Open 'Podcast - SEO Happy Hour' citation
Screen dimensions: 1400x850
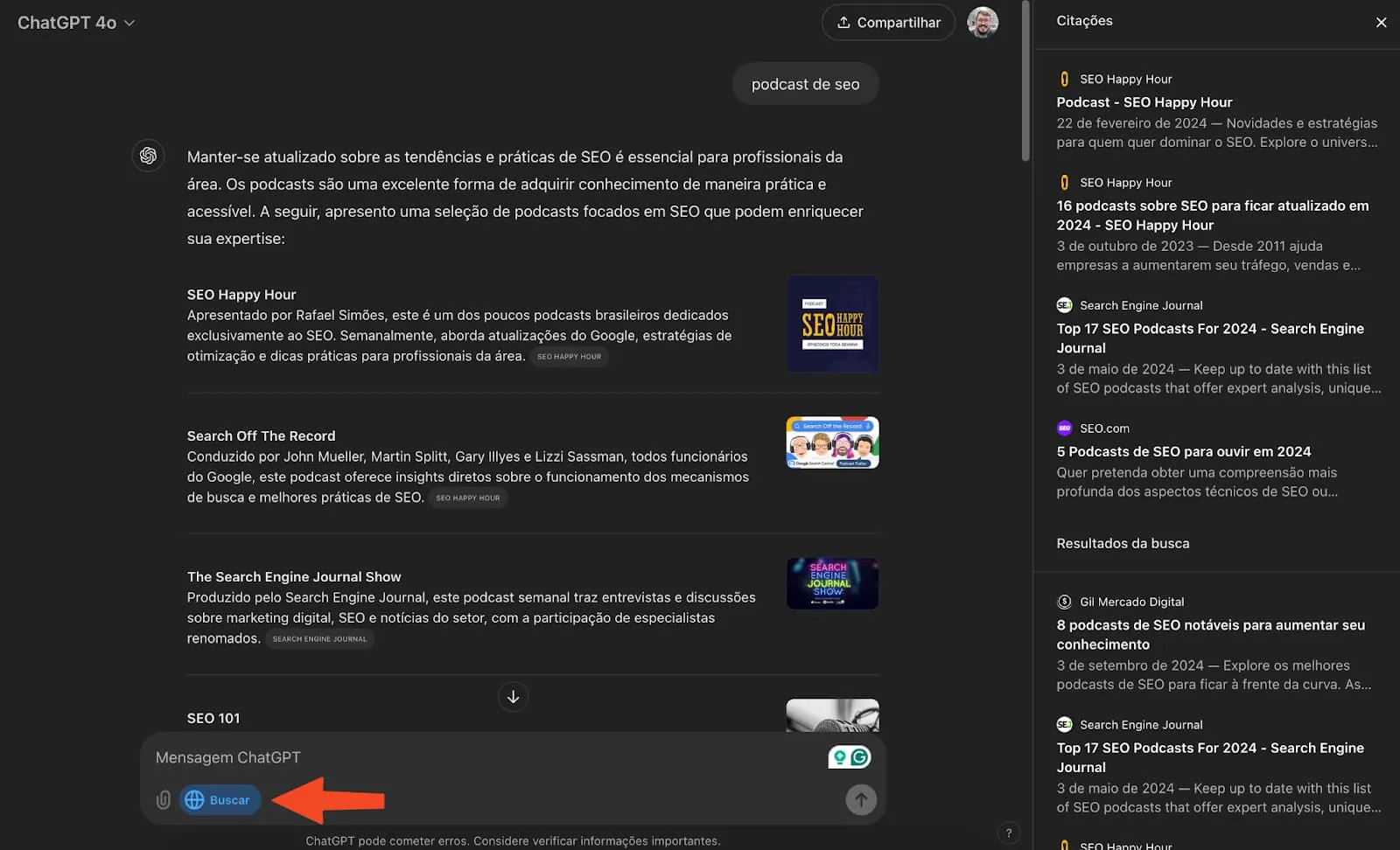pyautogui.click(x=1144, y=102)
